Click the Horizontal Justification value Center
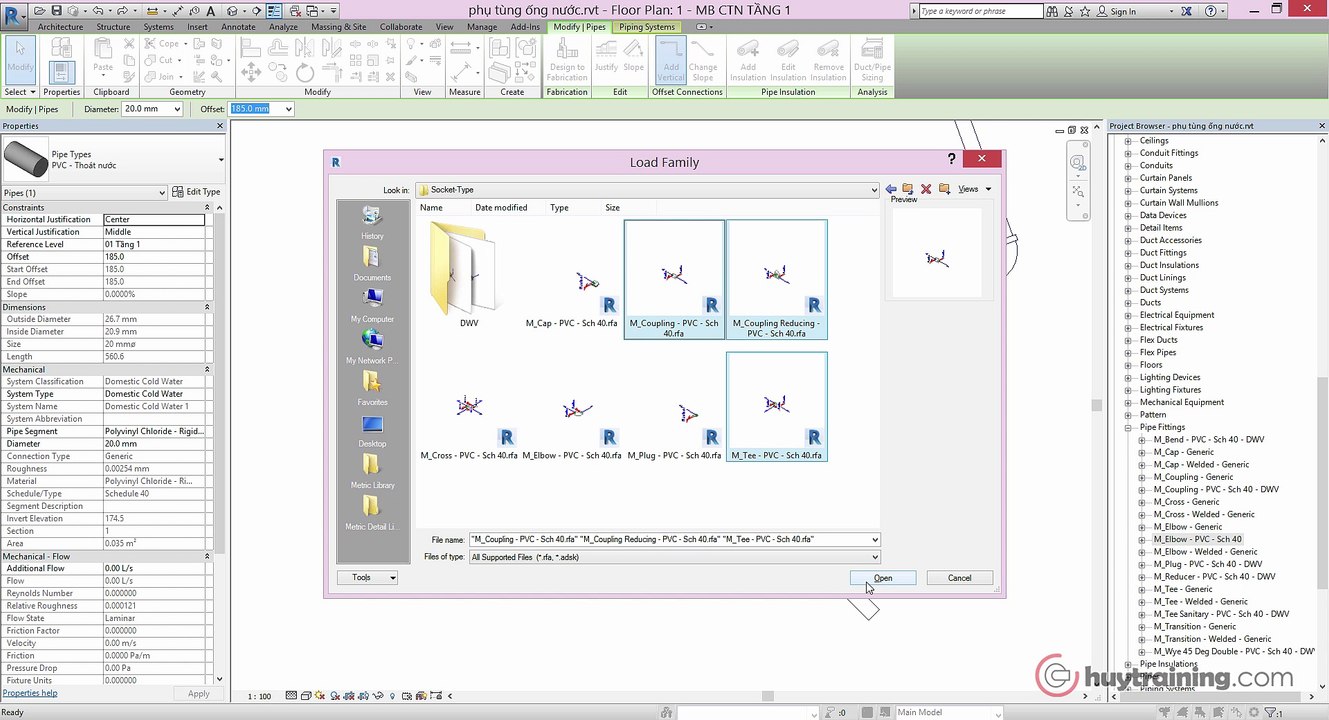1329x720 pixels. 154,219
